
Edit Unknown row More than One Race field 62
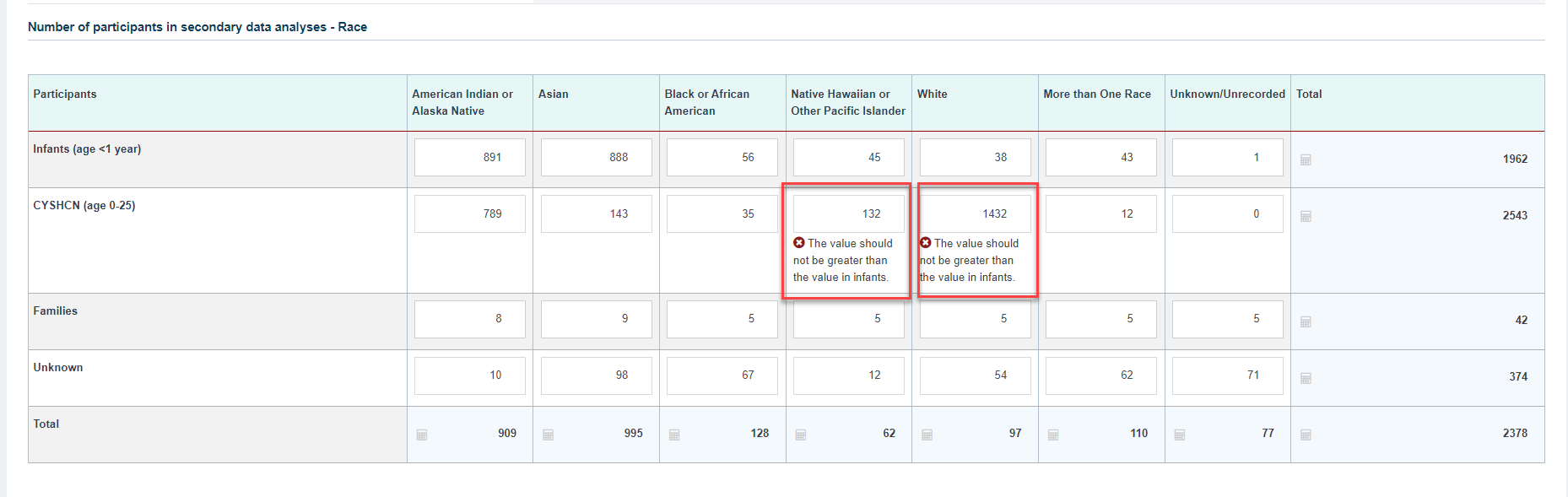(1101, 375)
